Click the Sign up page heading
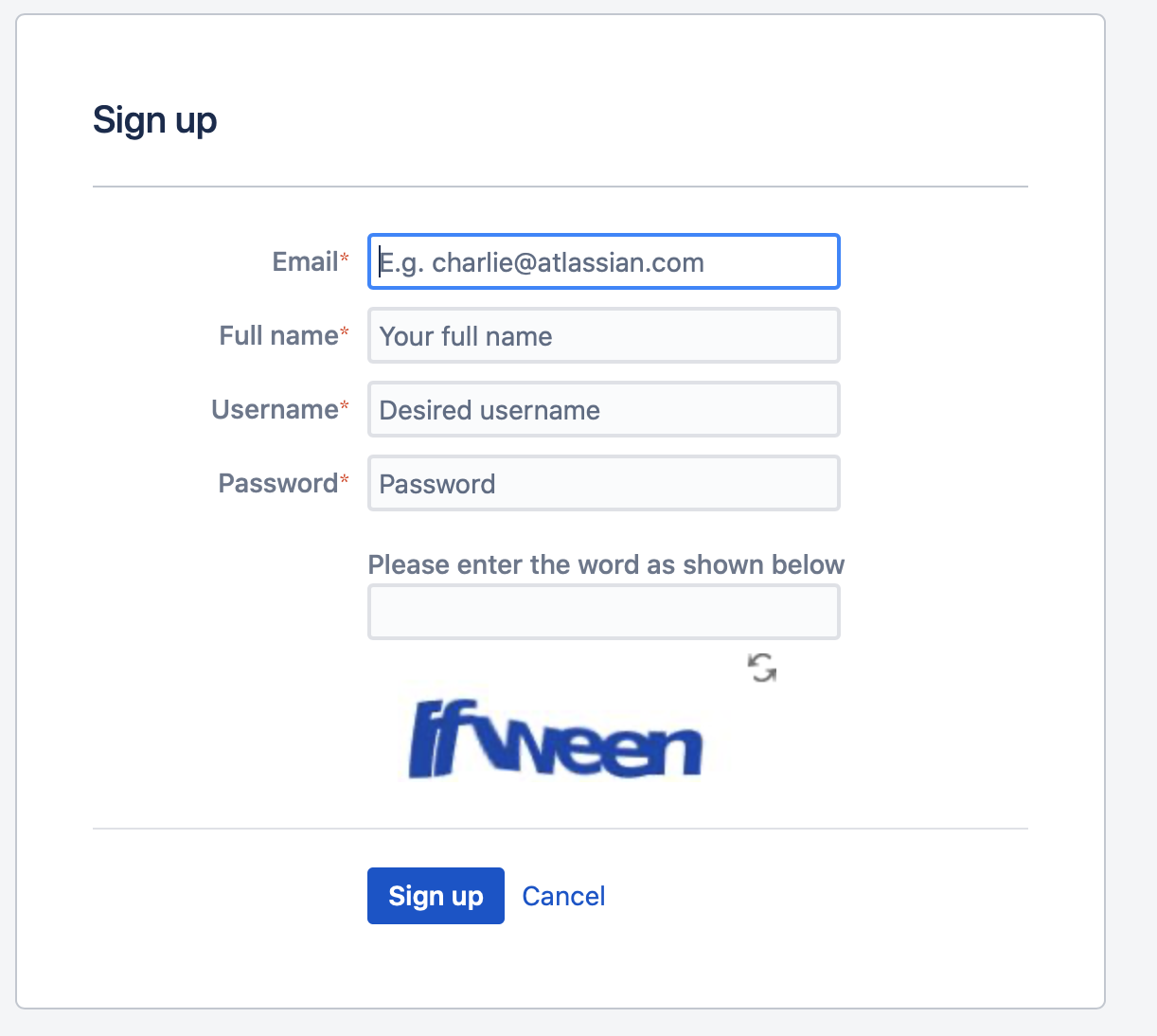Image resolution: width=1157 pixels, height=1036 pixels. point(155,121)
